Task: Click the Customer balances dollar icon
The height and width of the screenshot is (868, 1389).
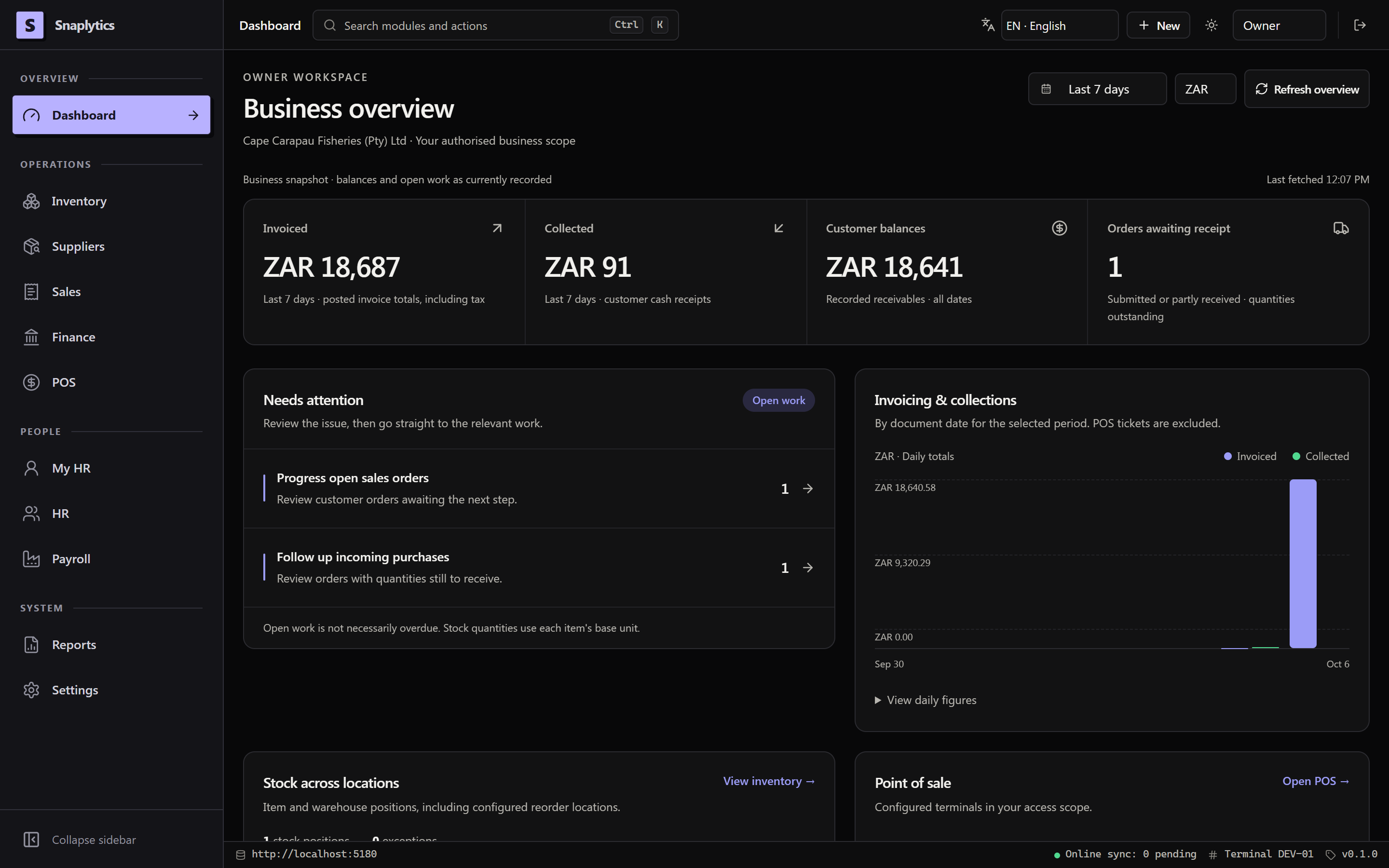Action: tap(1060, 228)
